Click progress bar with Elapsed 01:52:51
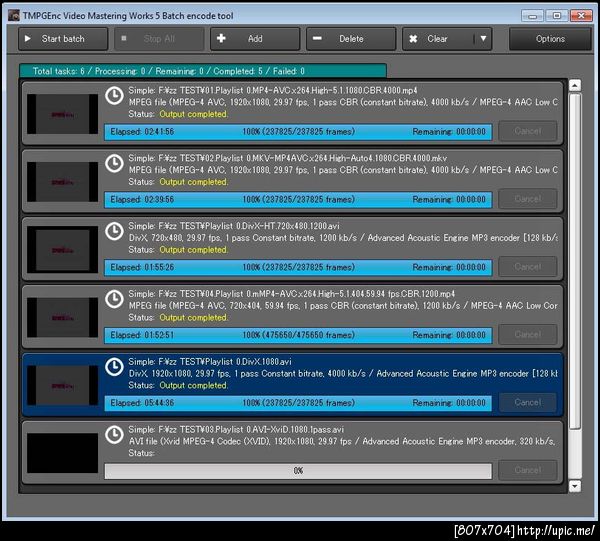The width and height of the screenshot is (600, 541). pyautogui.click(x=298, y=335)
